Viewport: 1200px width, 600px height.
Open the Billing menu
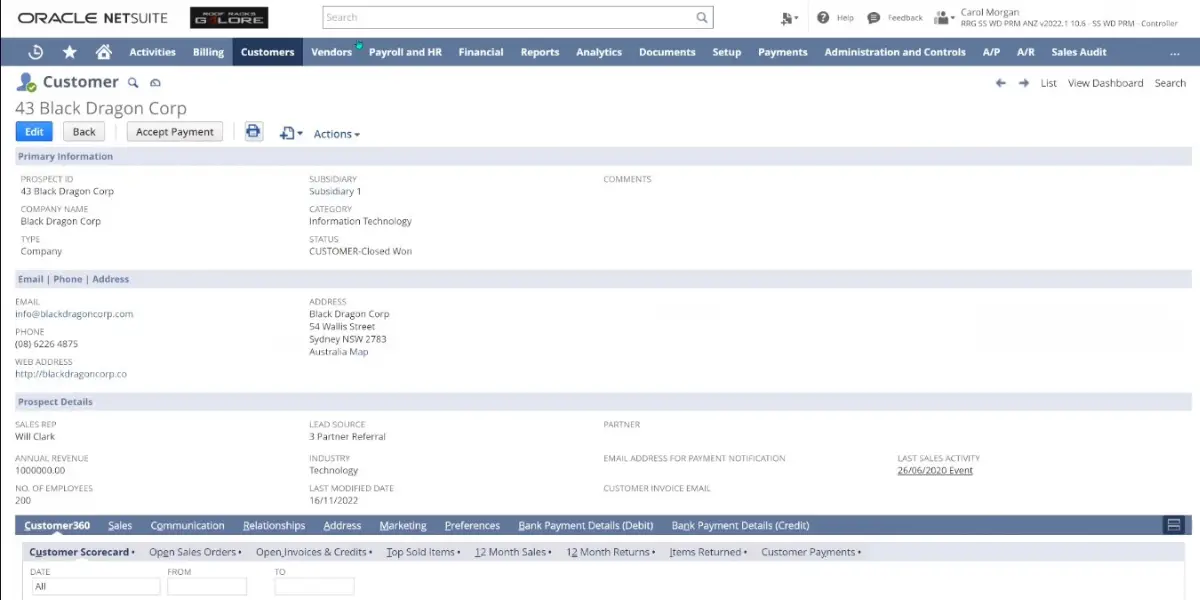click(x=208, y=52)
